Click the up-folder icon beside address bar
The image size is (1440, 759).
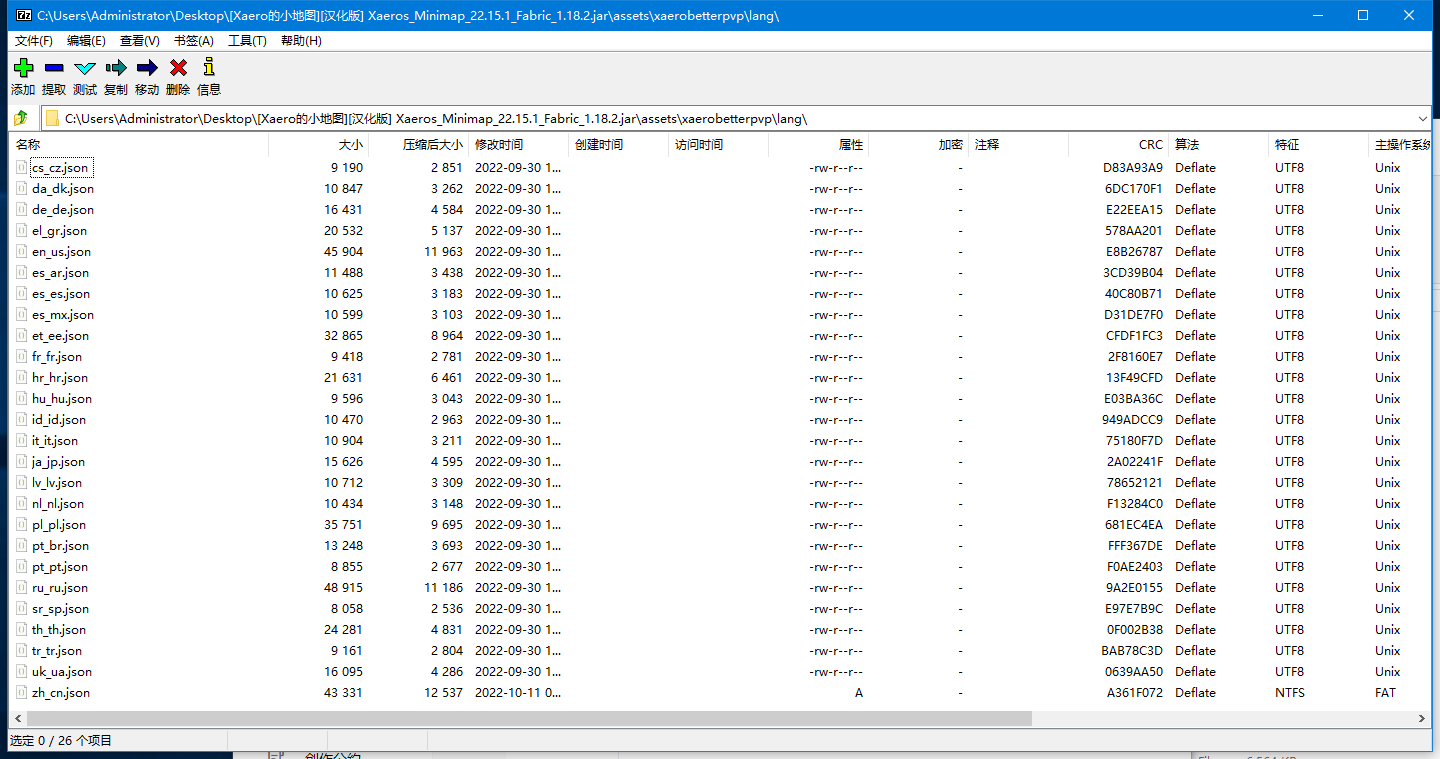tap(20, 118)
